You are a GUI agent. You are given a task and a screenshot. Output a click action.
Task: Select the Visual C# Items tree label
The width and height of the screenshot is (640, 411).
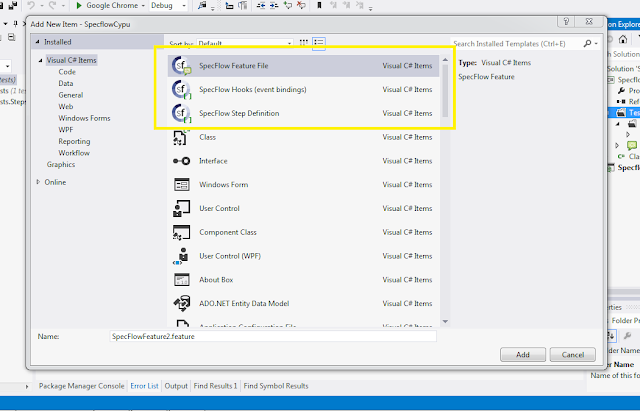(71, 60)
